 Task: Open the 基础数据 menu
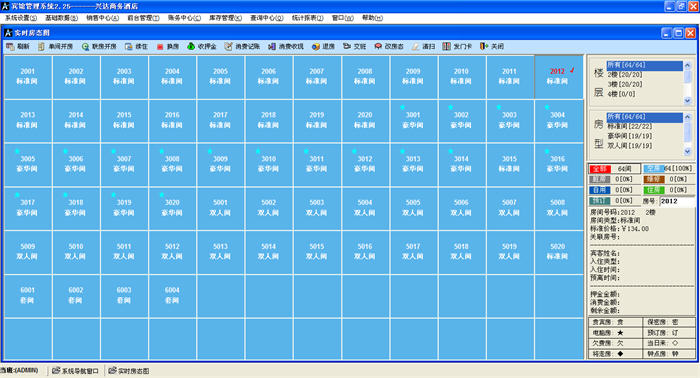61,18
